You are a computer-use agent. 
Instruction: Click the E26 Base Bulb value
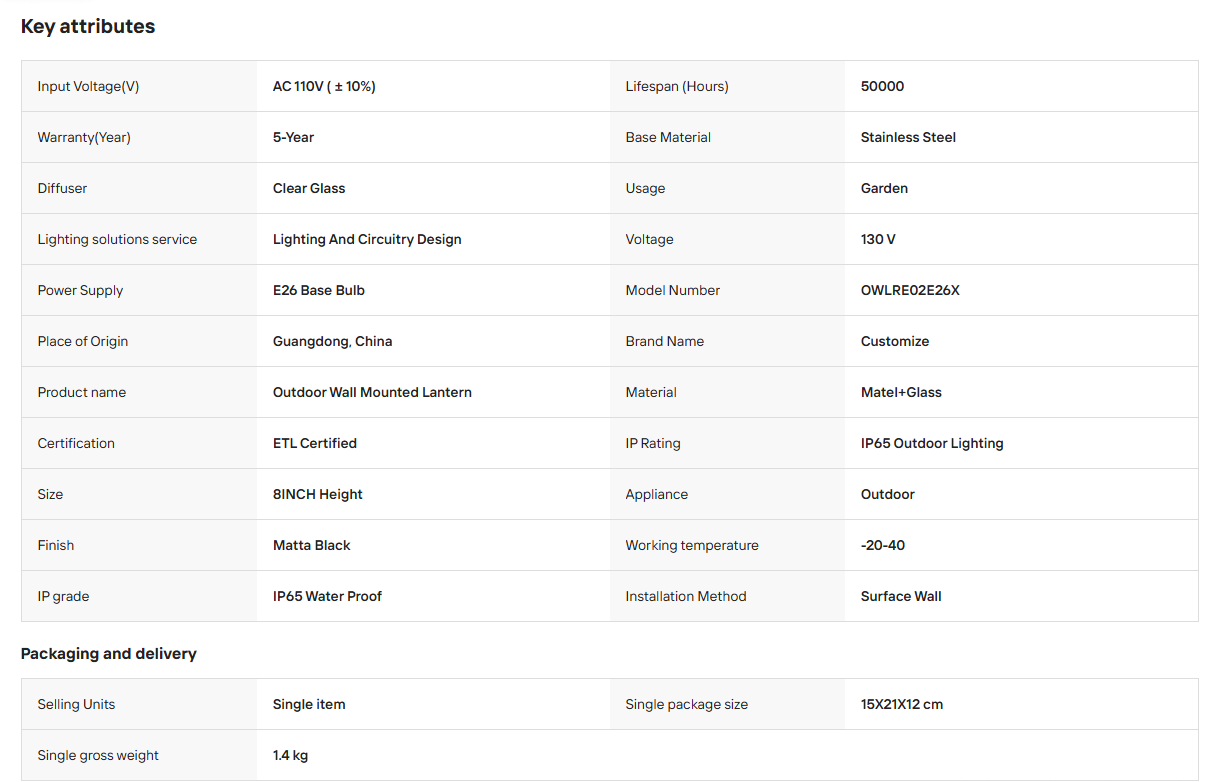(x=319, y=290)
